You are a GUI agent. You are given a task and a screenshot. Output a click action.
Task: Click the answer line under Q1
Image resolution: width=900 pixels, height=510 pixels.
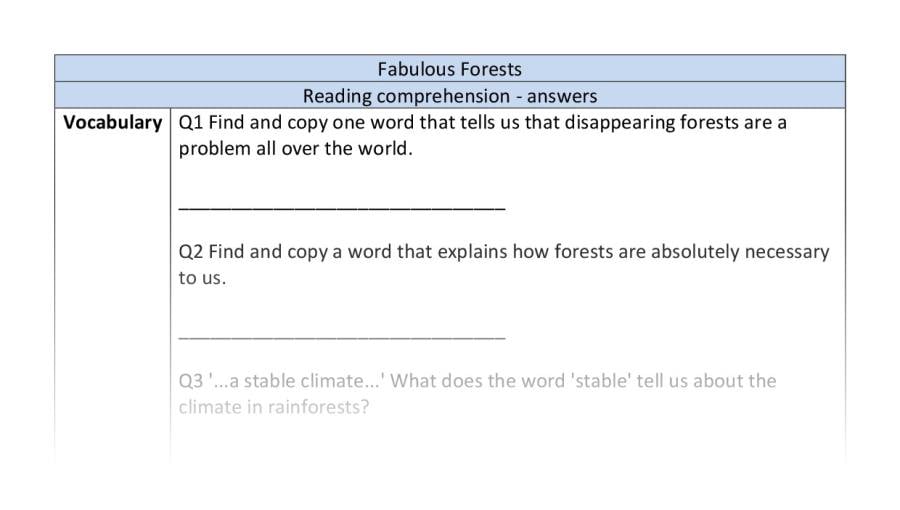[x=342, y=209]
